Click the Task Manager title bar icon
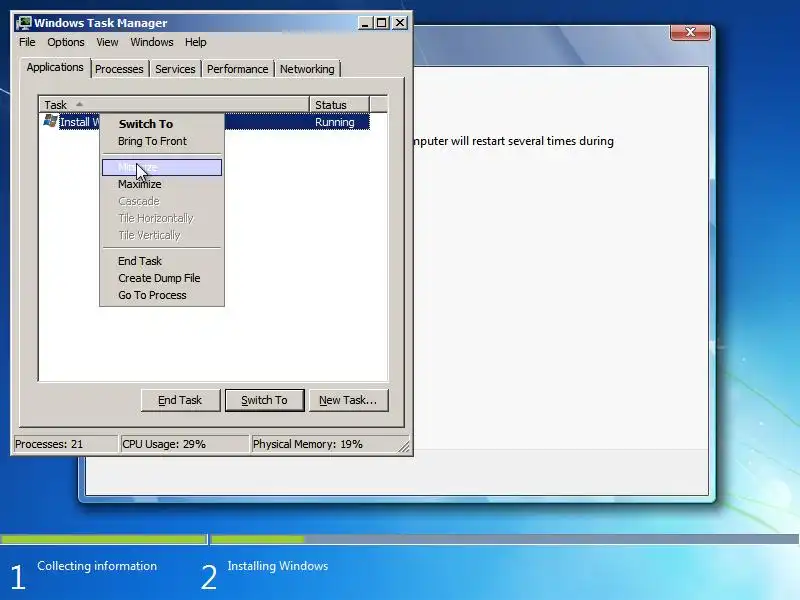Viewport: 800px width, 600px height. click(x=23, y=23)
